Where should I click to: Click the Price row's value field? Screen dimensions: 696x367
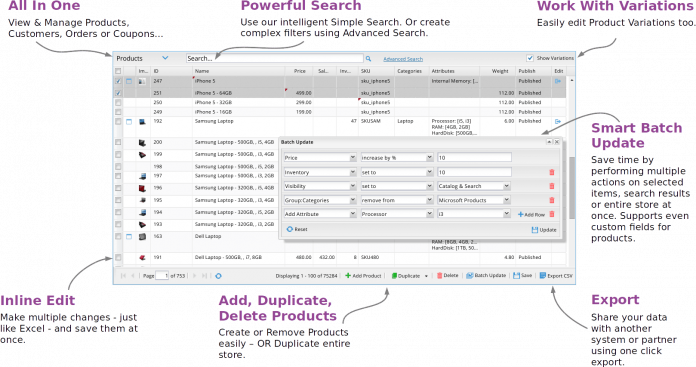point(474,158)
